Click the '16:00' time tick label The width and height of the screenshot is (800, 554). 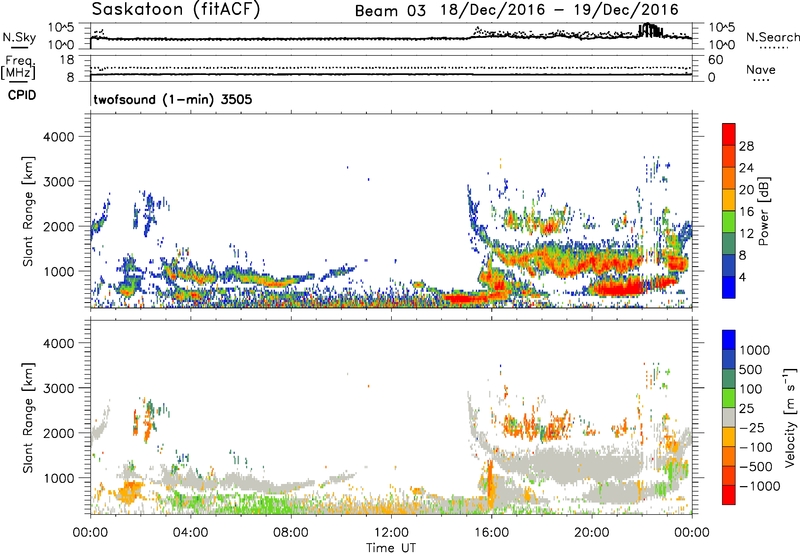tap(491, 533)
